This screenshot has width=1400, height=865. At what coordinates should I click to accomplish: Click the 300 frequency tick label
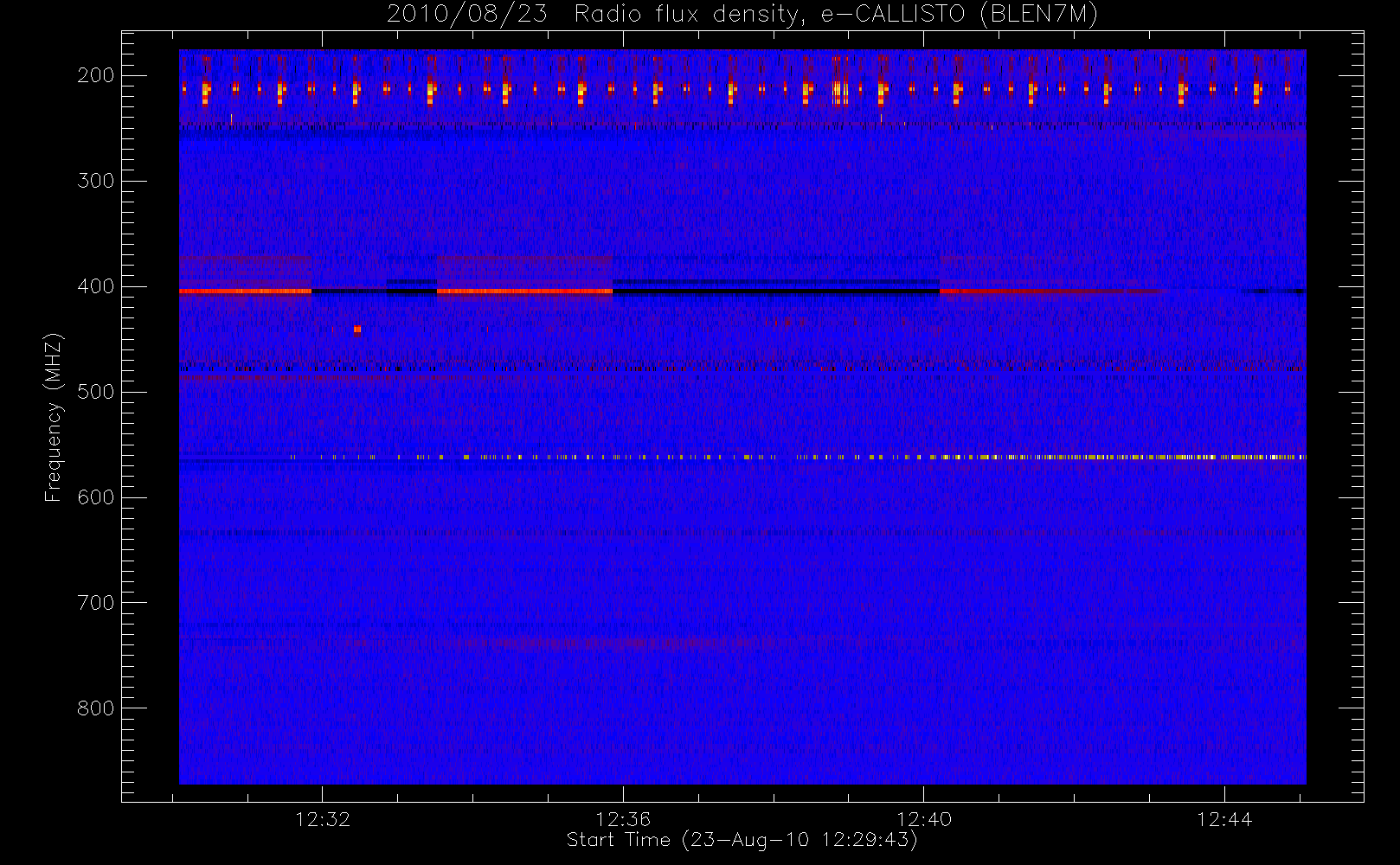[96, 181]
